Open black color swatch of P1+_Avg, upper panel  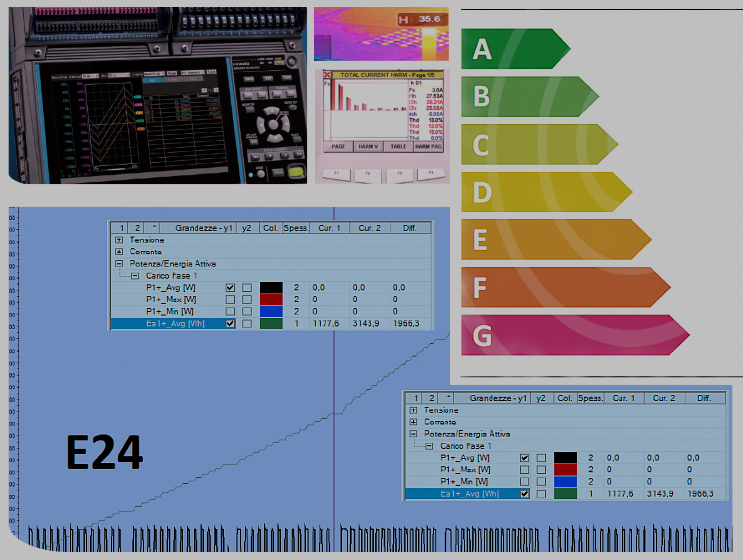(x=271, y=288)
